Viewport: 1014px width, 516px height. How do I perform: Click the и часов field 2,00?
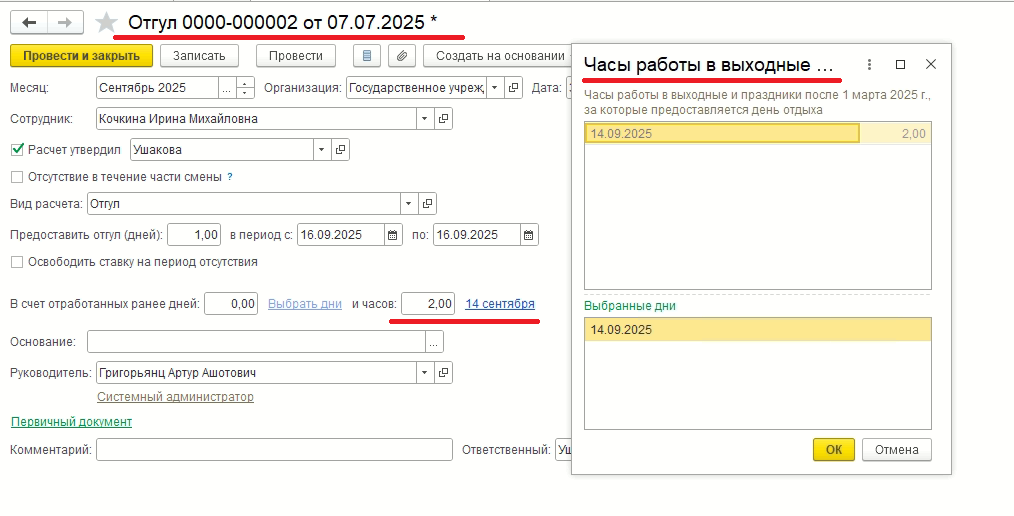coord(428,304)
